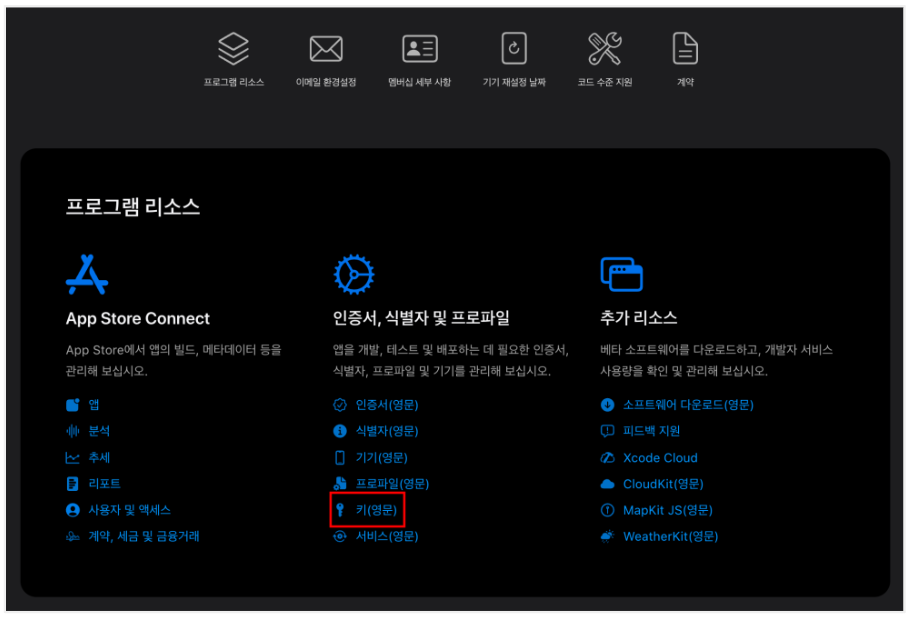Open the 인증서(영문) link
912x618 pixels.
[387, 405]
